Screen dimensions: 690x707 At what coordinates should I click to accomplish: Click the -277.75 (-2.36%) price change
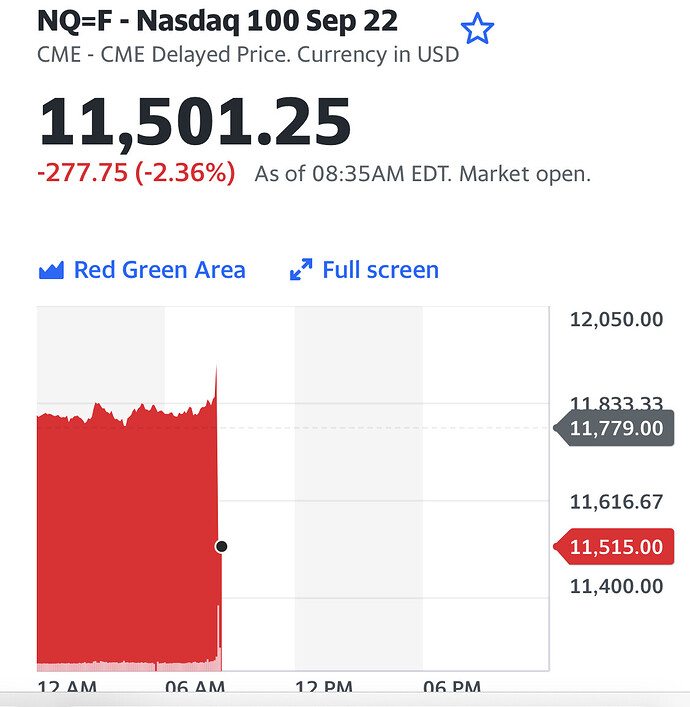click(x=136, y=173)
